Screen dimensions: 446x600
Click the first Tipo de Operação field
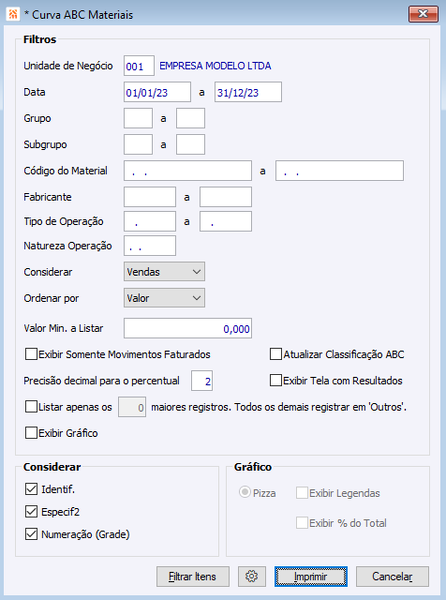(x=150, y=221)
